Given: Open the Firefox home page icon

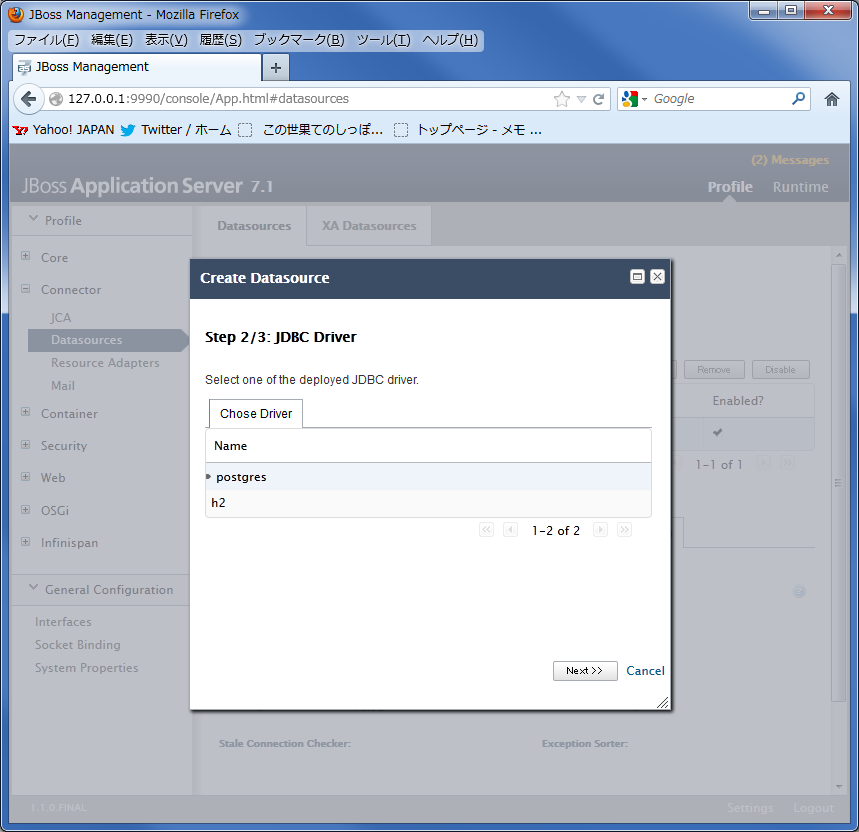Looking at the screenshot, I should click(832, 99).
